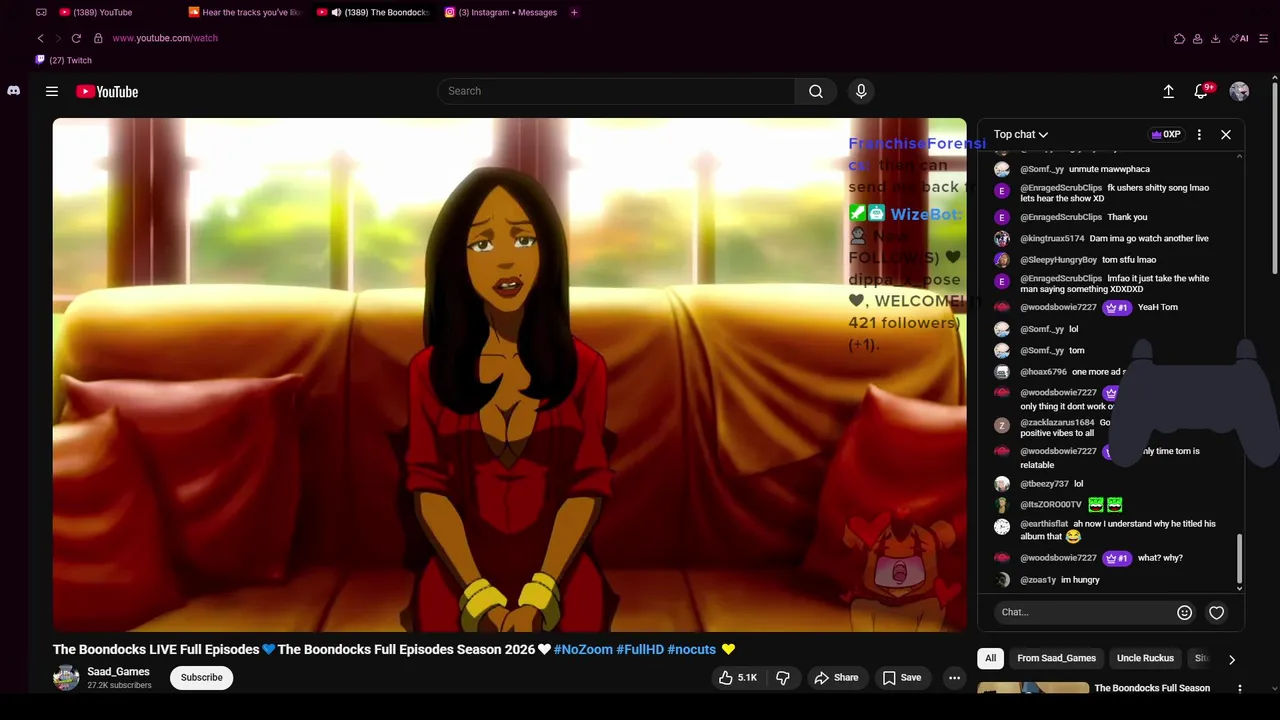Open the Create upload icon
This screenshot has height=720, width=1280.
(x=1168, y=91)
